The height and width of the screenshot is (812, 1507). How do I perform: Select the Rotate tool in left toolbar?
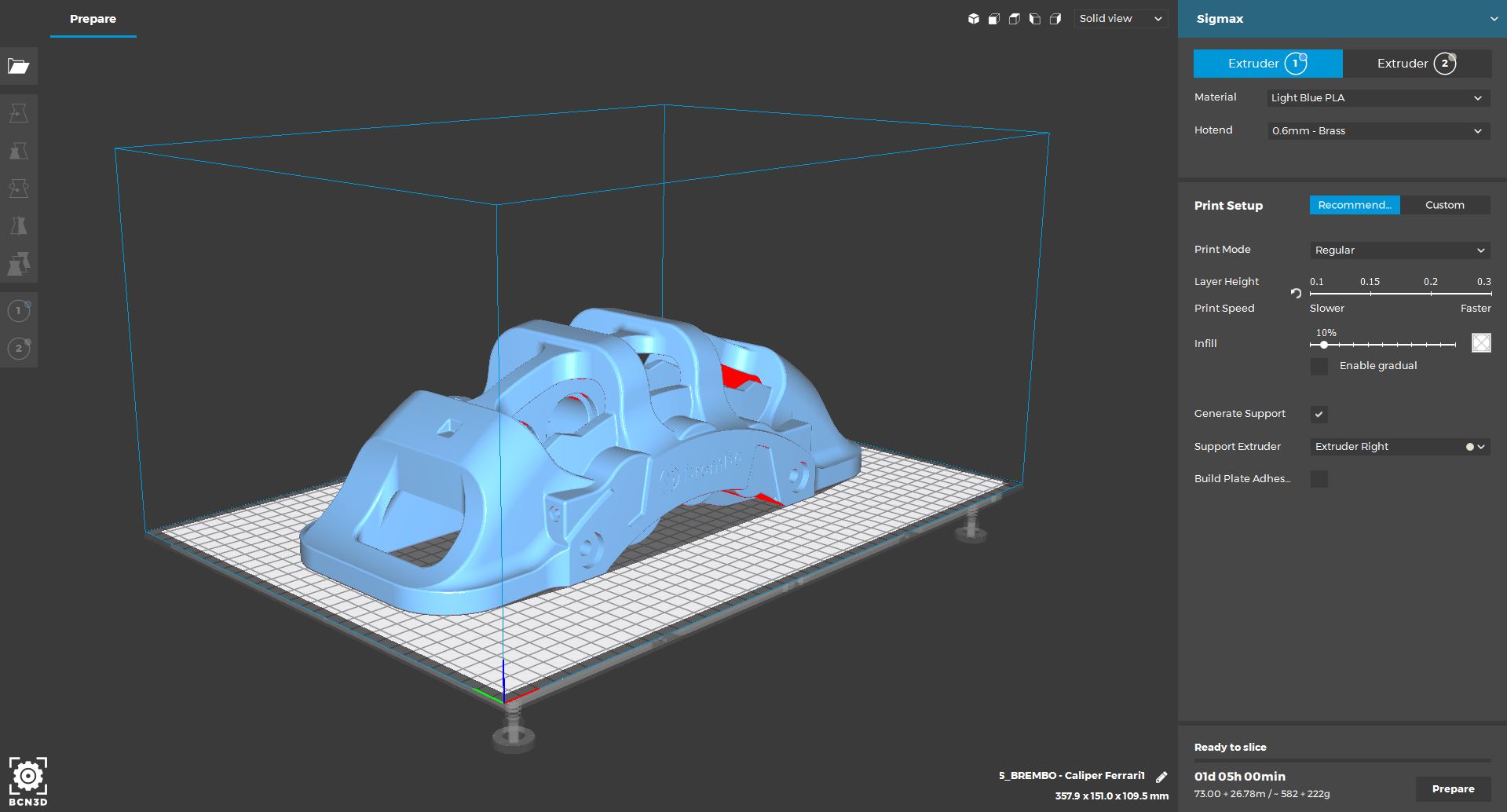click(x=19, y=188)
